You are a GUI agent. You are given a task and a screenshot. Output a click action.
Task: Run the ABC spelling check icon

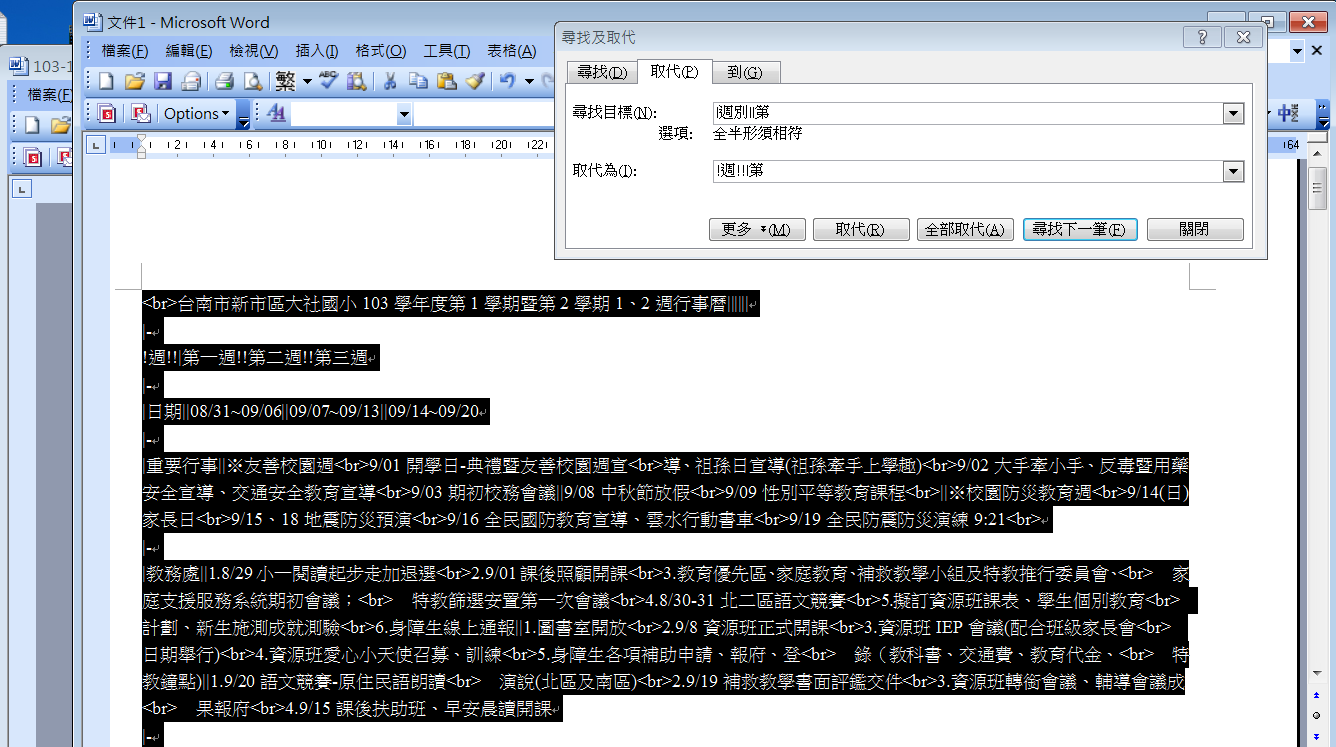tap(328, 81)
